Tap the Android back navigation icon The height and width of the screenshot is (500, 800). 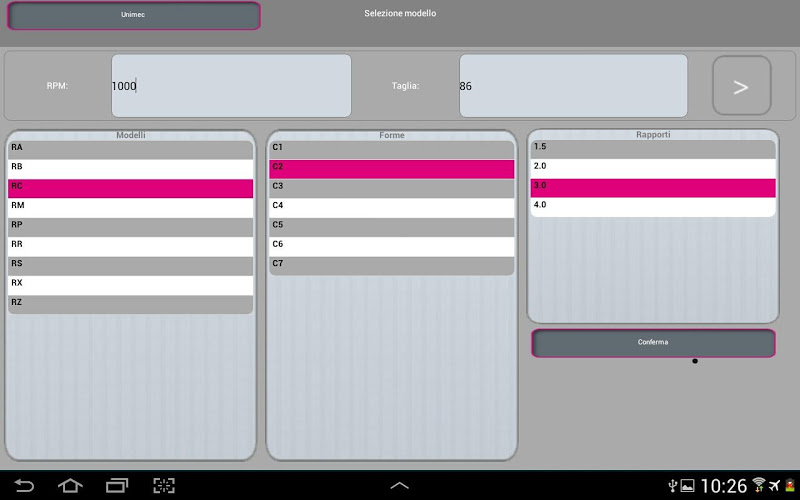[x=24, y=485]
